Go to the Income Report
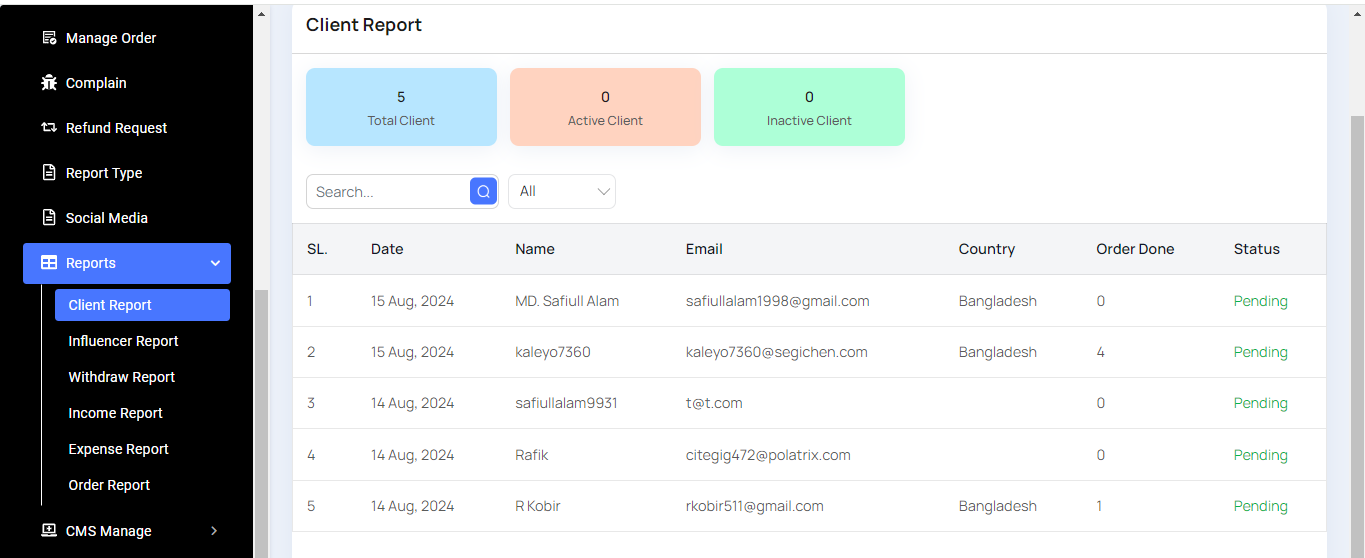1365x558 pixels. coord(115,413)
